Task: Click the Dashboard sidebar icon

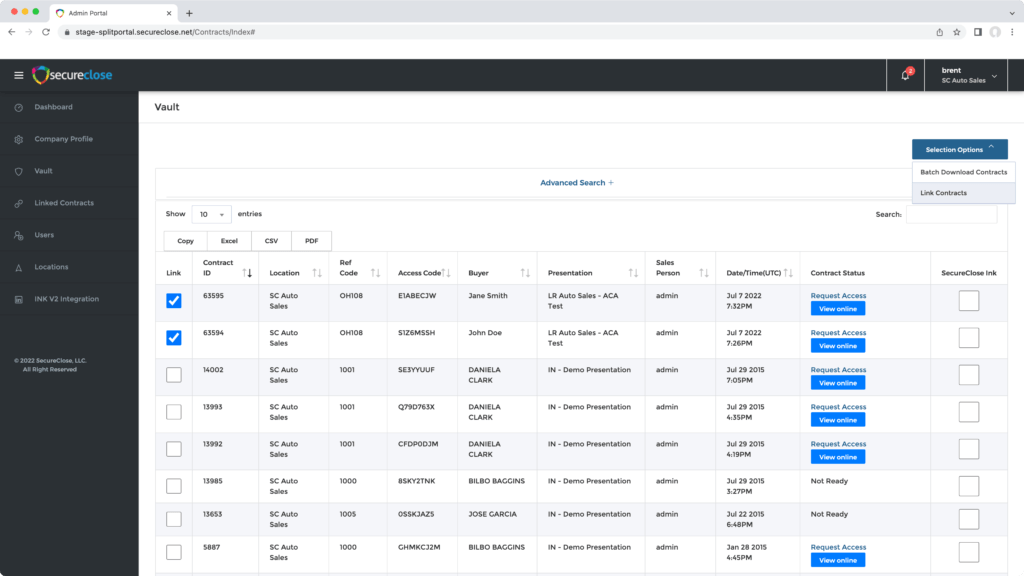Action: point(18,107)
